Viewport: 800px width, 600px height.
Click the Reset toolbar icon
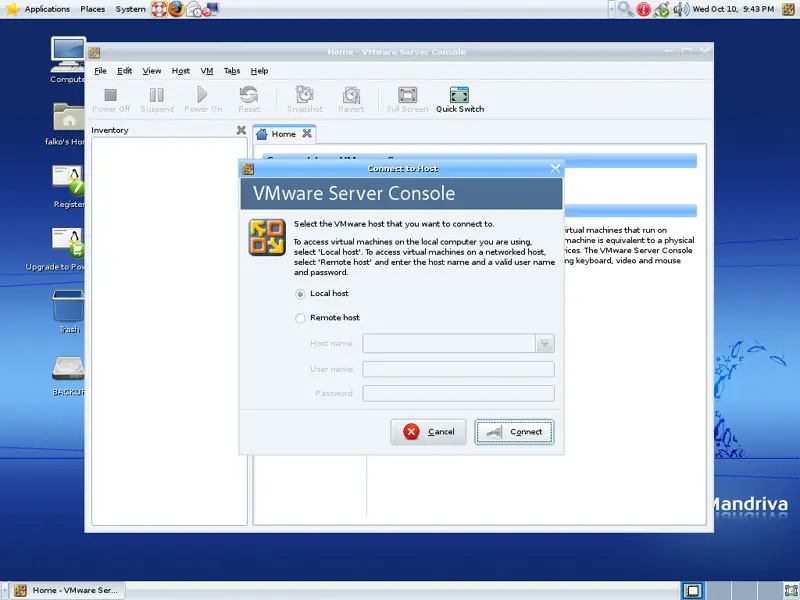pos(249,94)
